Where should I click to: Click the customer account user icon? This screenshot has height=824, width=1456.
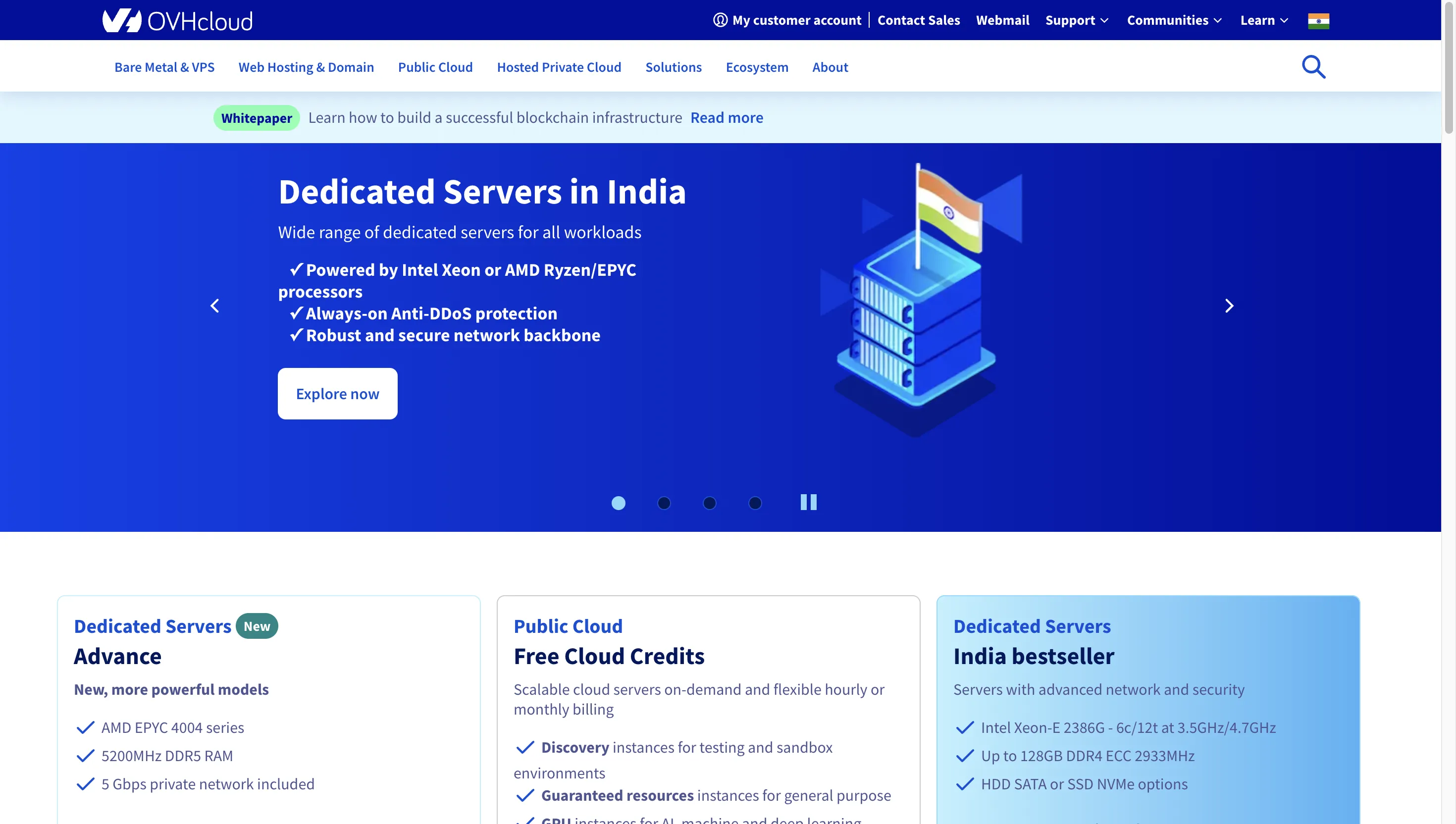[720, 20]
